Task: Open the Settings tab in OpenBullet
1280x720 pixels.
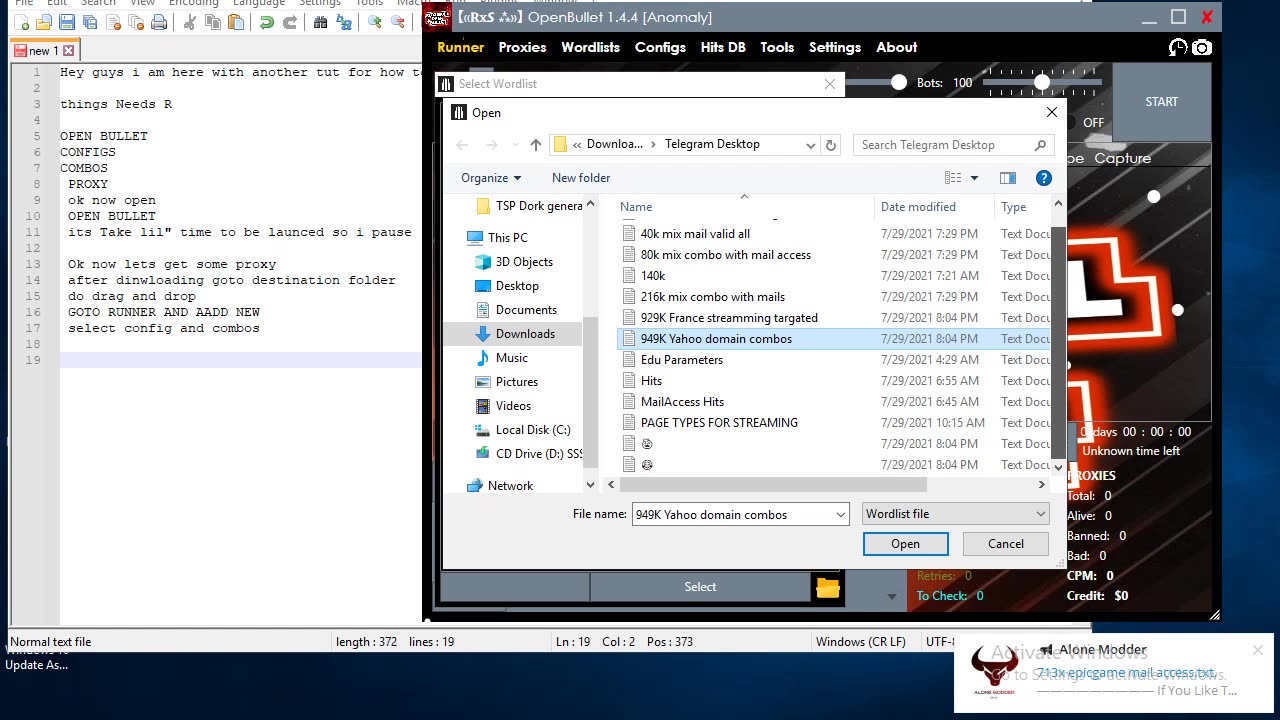Action: (x=835, y=47)
